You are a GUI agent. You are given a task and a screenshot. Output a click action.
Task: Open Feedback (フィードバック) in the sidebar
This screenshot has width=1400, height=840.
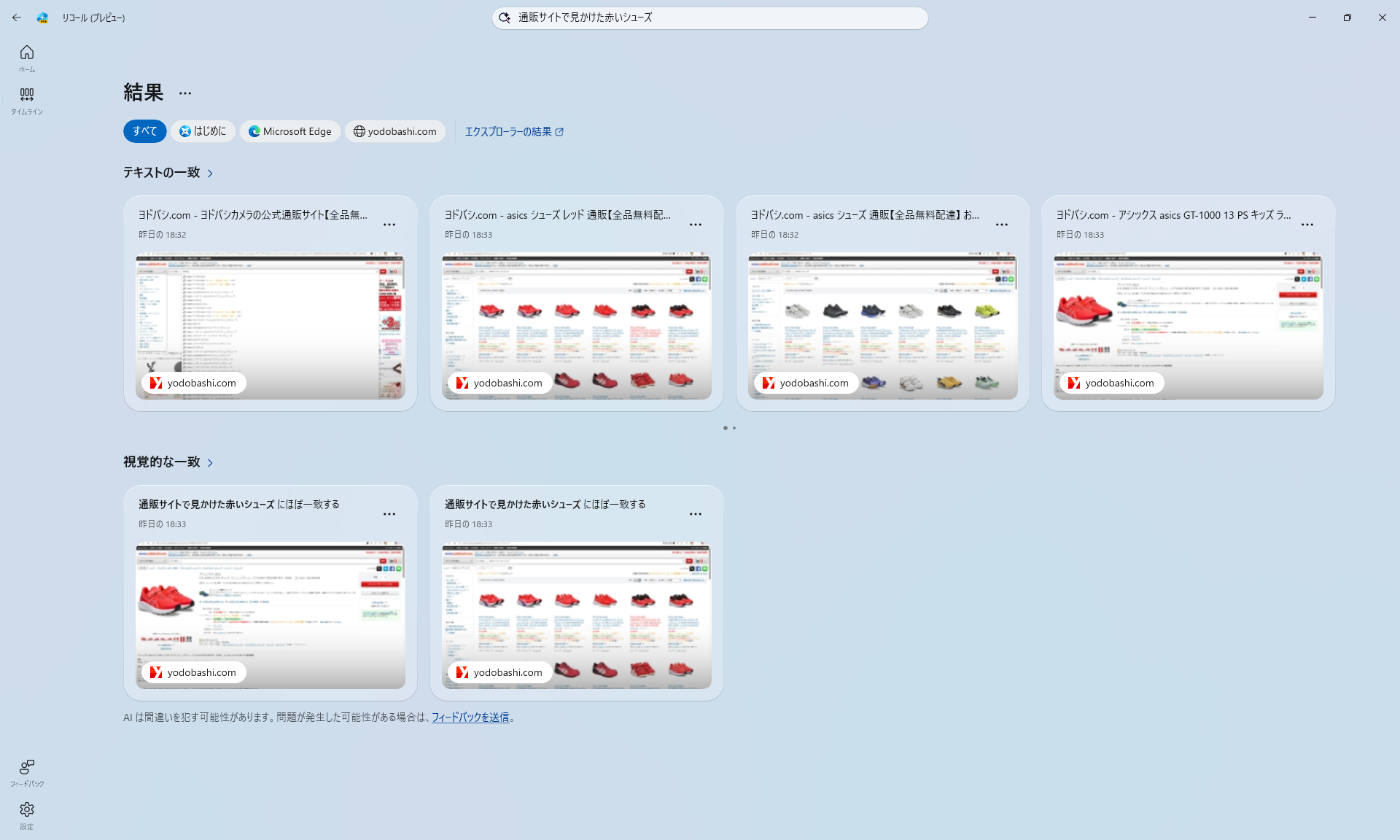(27, 772)
